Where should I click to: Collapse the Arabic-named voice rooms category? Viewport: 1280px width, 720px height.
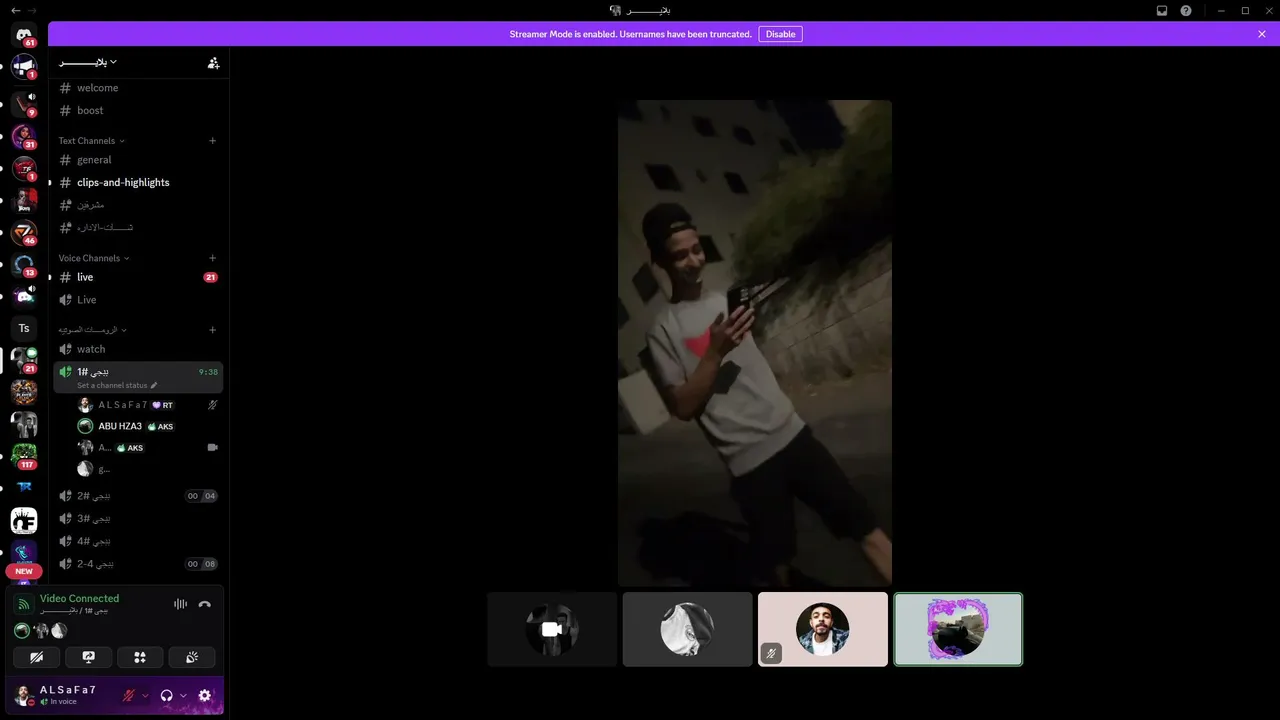pos(92,330)
